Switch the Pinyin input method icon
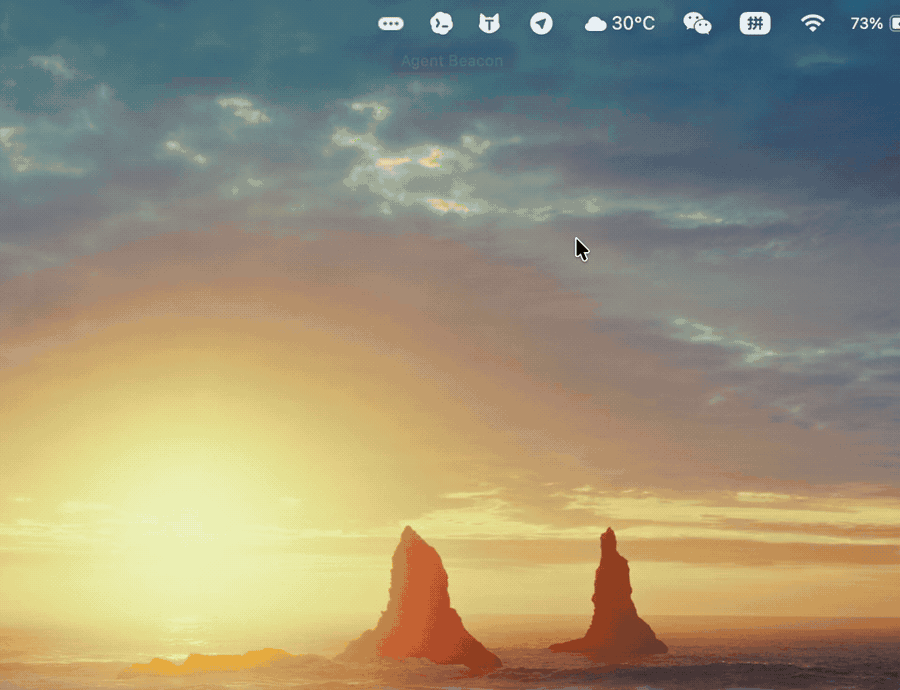 coord(755,24)
